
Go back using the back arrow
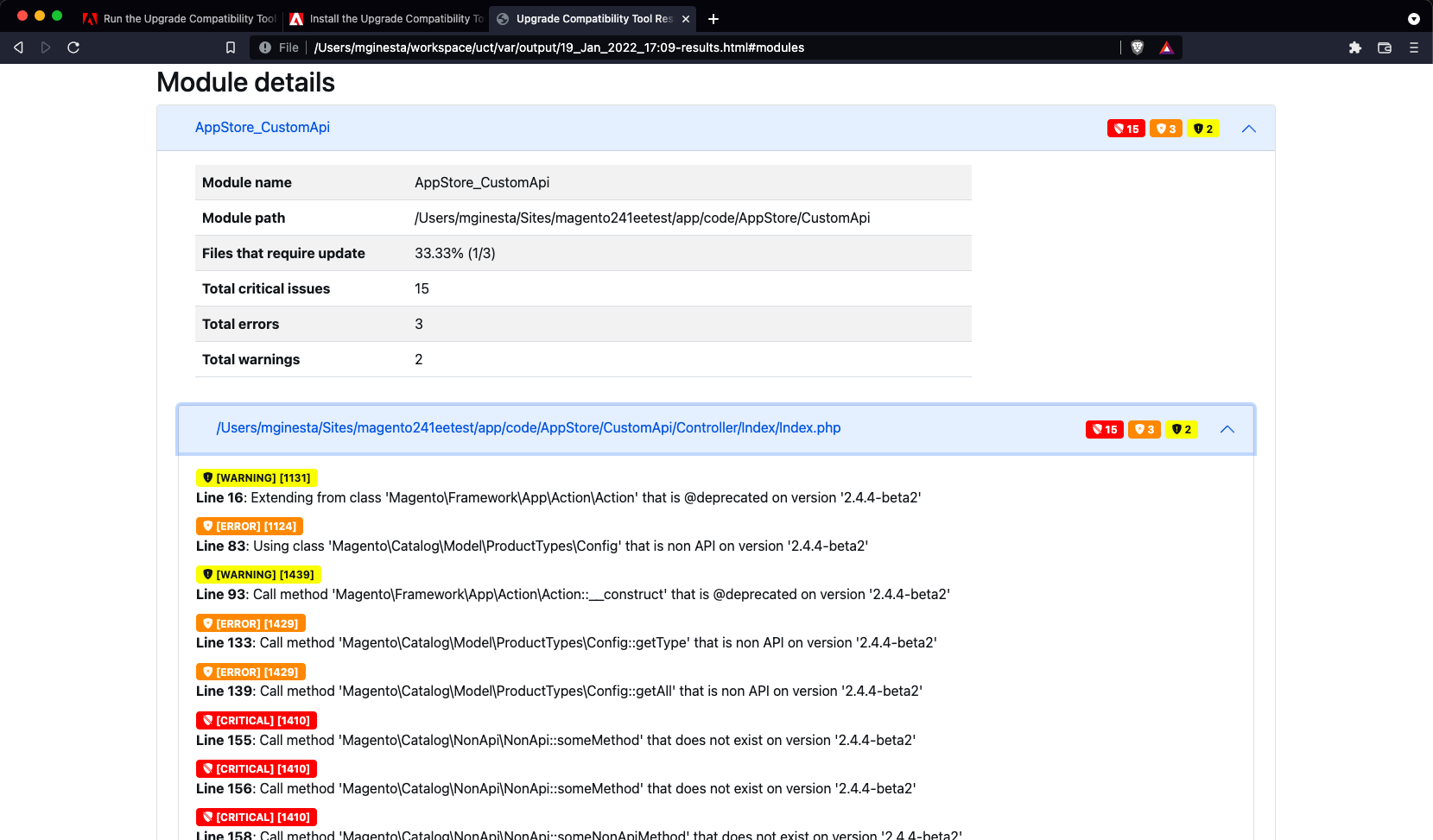click(x=17, y=47)
